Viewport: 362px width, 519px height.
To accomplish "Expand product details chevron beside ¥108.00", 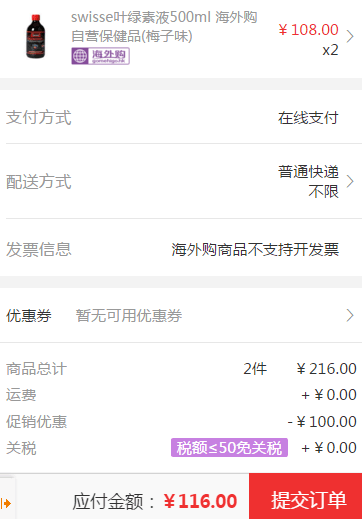I will pos(350,36).
